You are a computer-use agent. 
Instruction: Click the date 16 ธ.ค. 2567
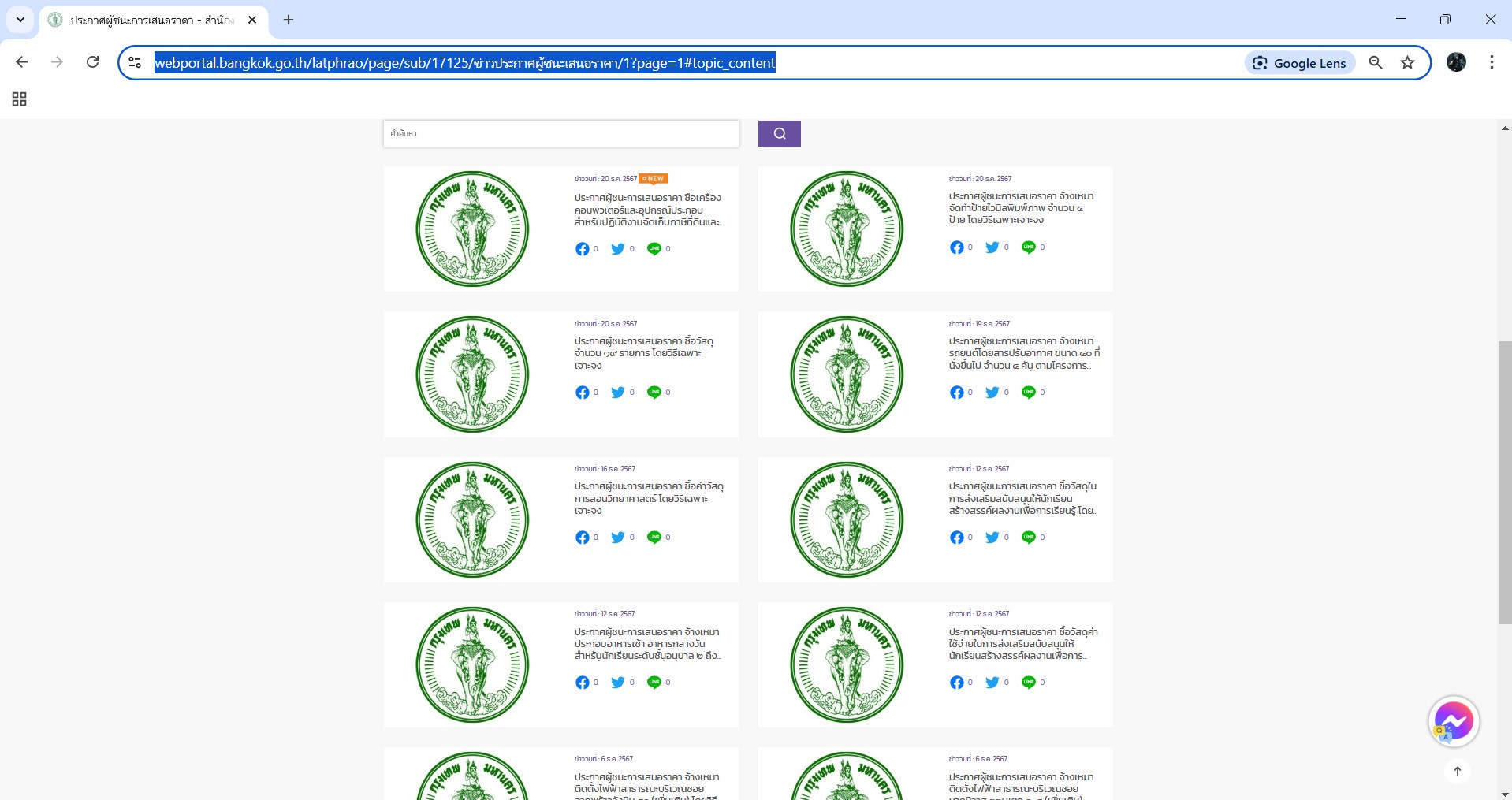pos(617,469)
